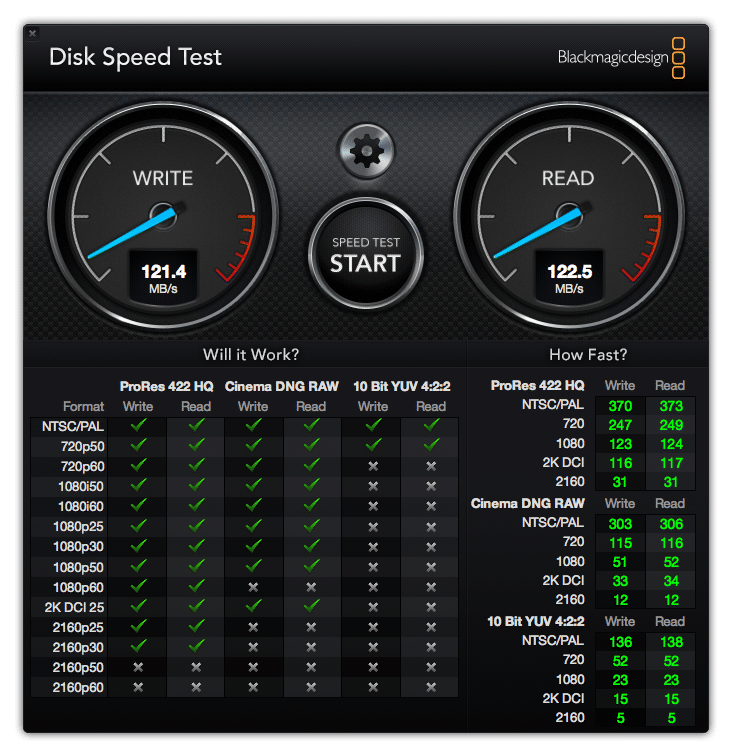This screenshot has height=756, width=732.
Task: Click the 306 Cinema DNG NTSC/PAL read value
Action: coord(669,523)
